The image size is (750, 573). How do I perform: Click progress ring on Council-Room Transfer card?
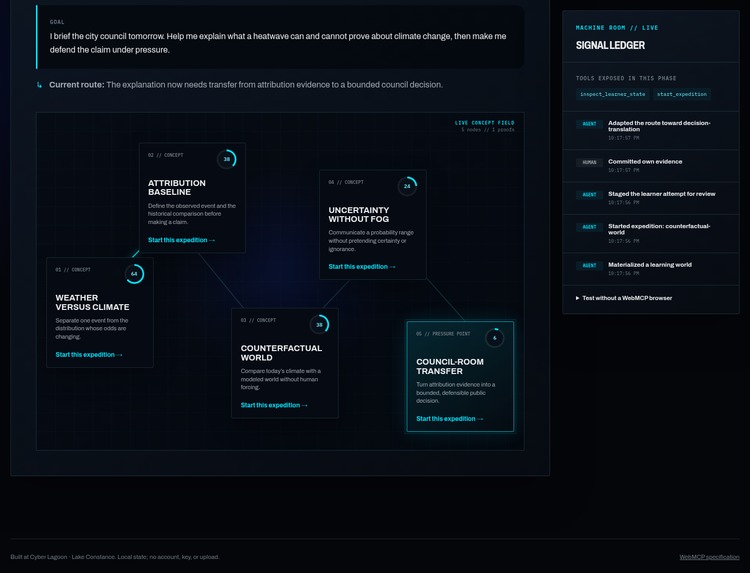[495, 338]
